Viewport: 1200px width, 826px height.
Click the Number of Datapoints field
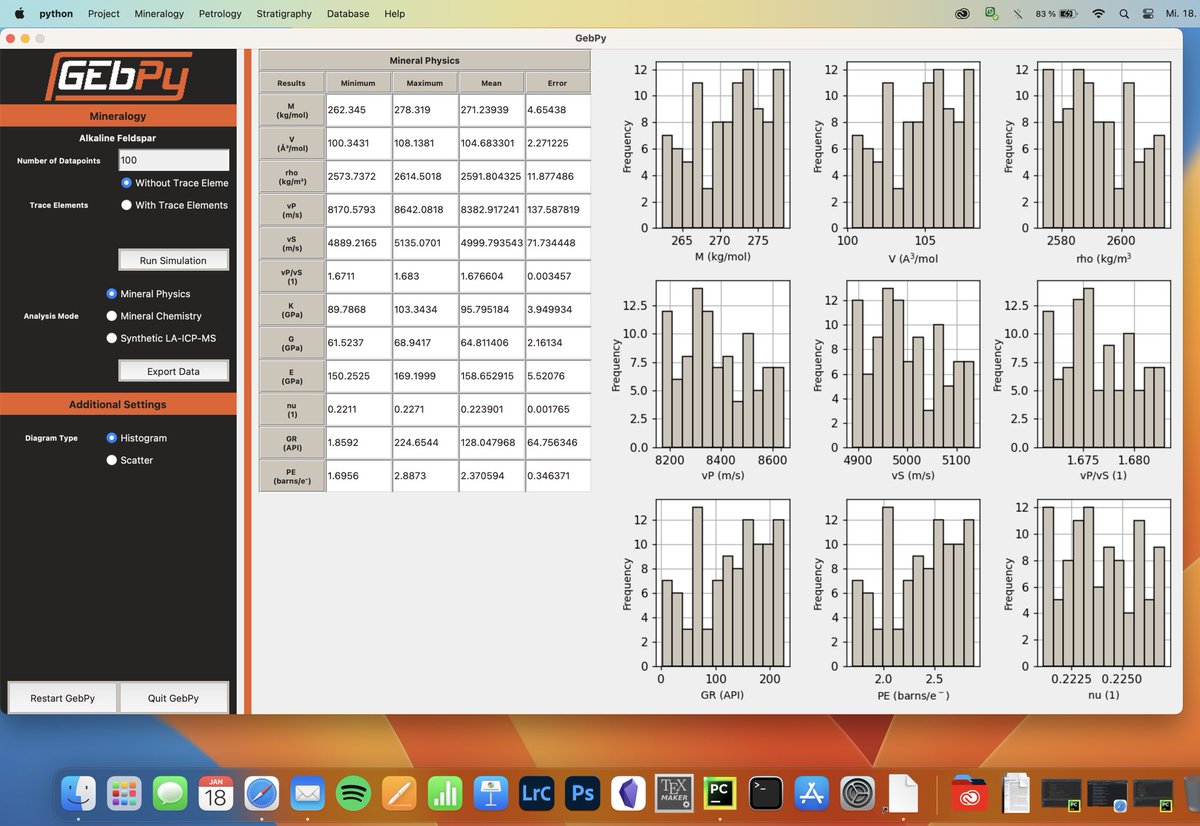(174, 160)
